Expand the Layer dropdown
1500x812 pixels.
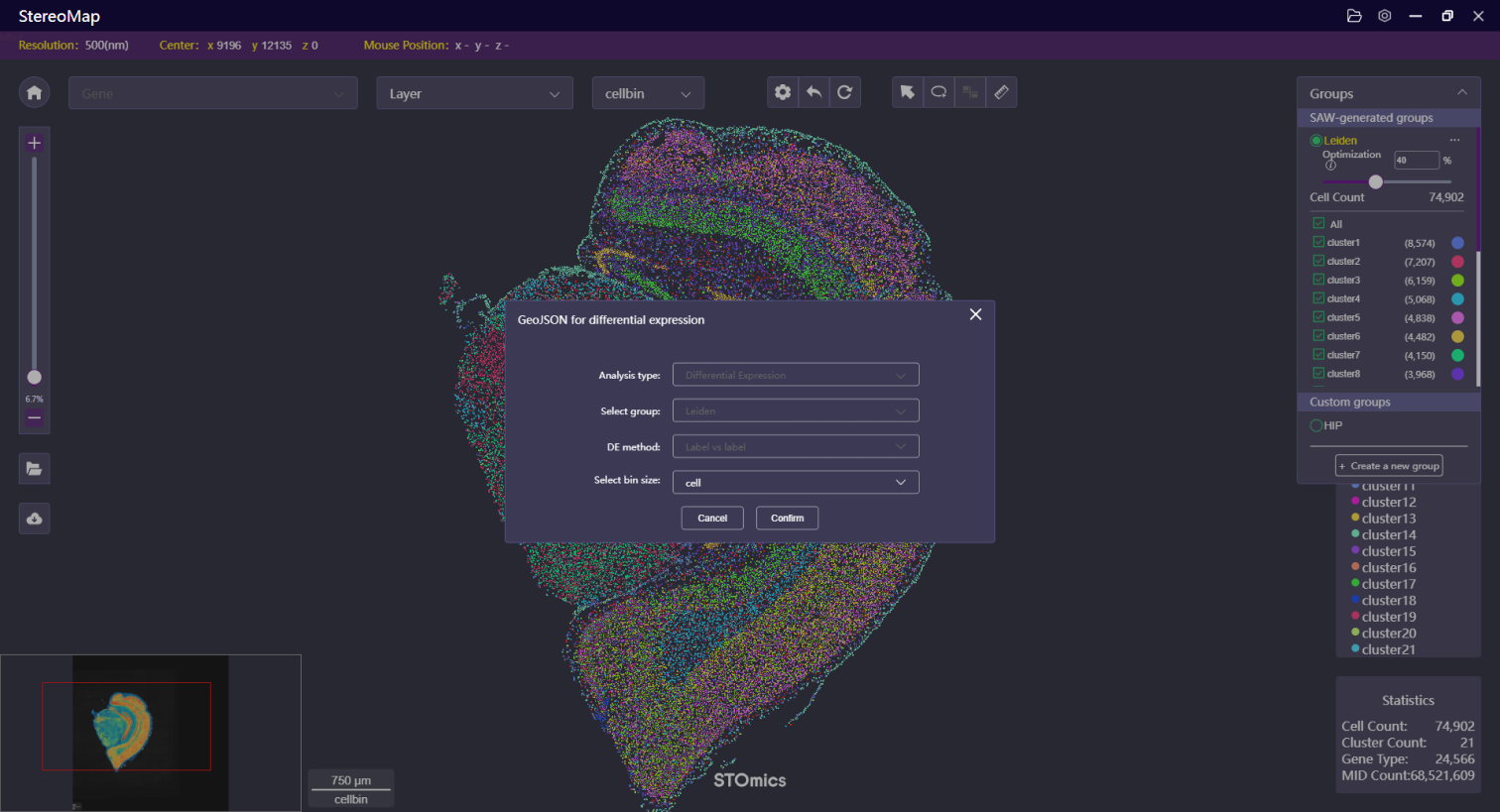coord(474,93)
